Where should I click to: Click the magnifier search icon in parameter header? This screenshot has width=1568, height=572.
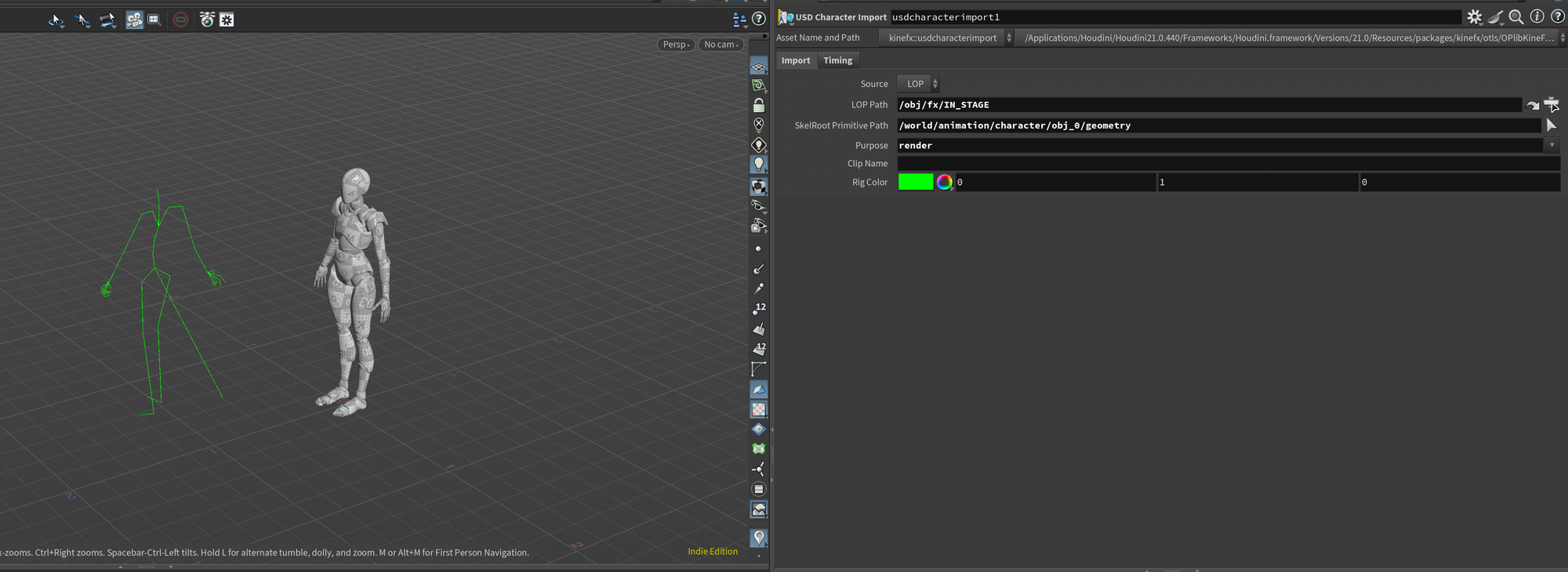pyautogui.click(x=1516, y=17)
